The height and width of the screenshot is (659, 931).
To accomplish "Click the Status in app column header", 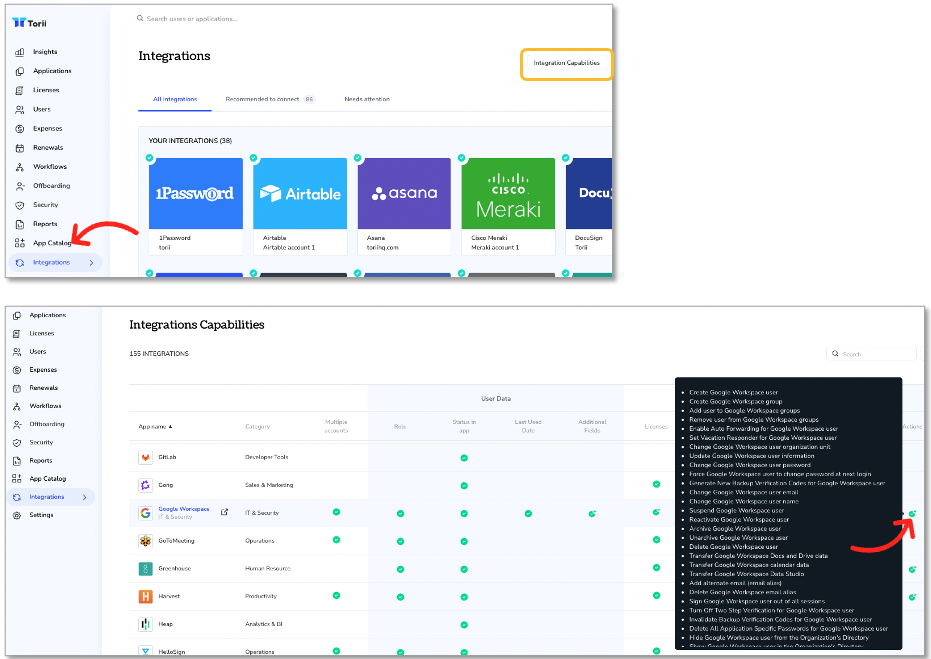I will pyautogui.click(x=464, y=426).
